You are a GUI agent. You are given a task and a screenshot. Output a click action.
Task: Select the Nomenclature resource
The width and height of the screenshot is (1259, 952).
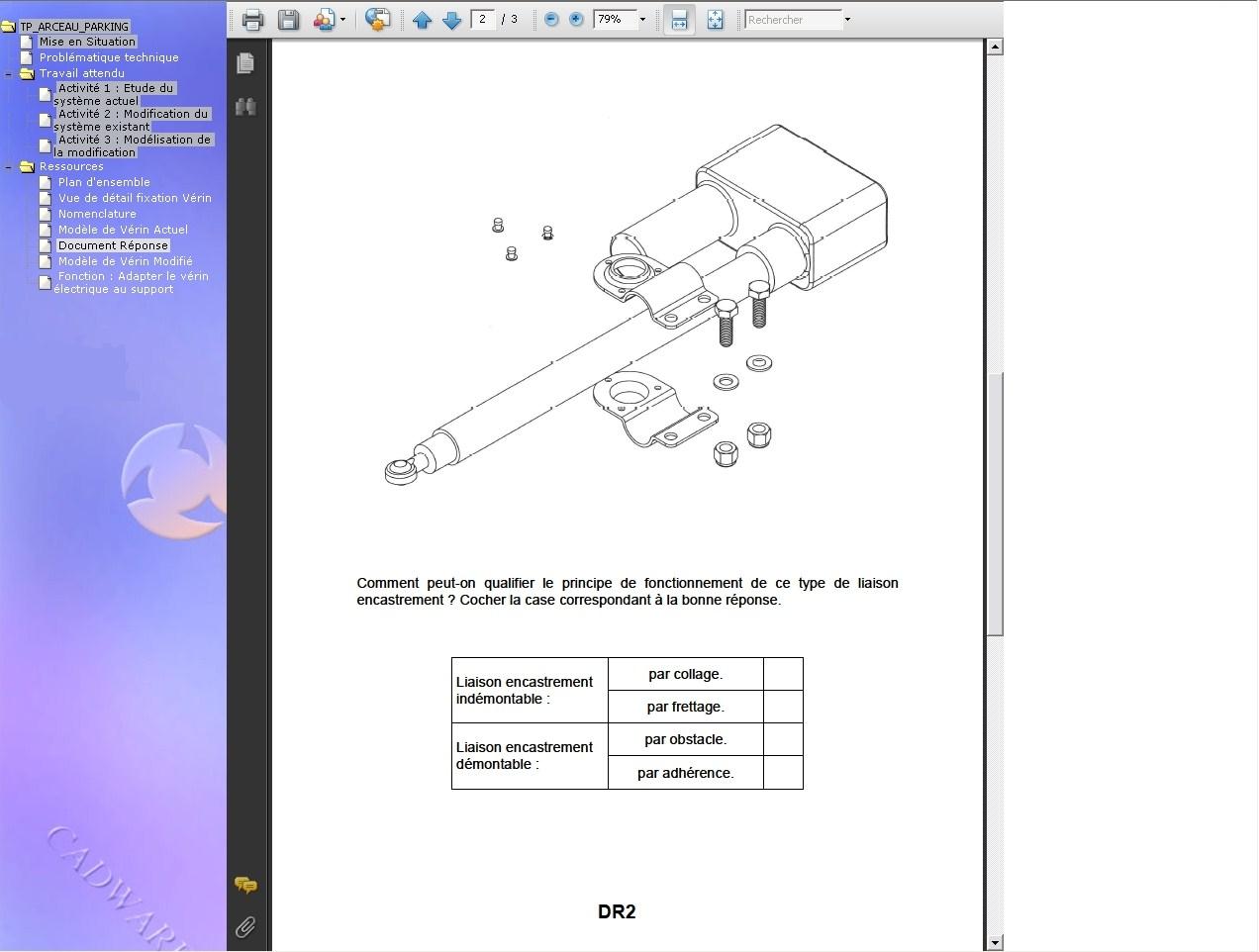click(x=97, y=214)
